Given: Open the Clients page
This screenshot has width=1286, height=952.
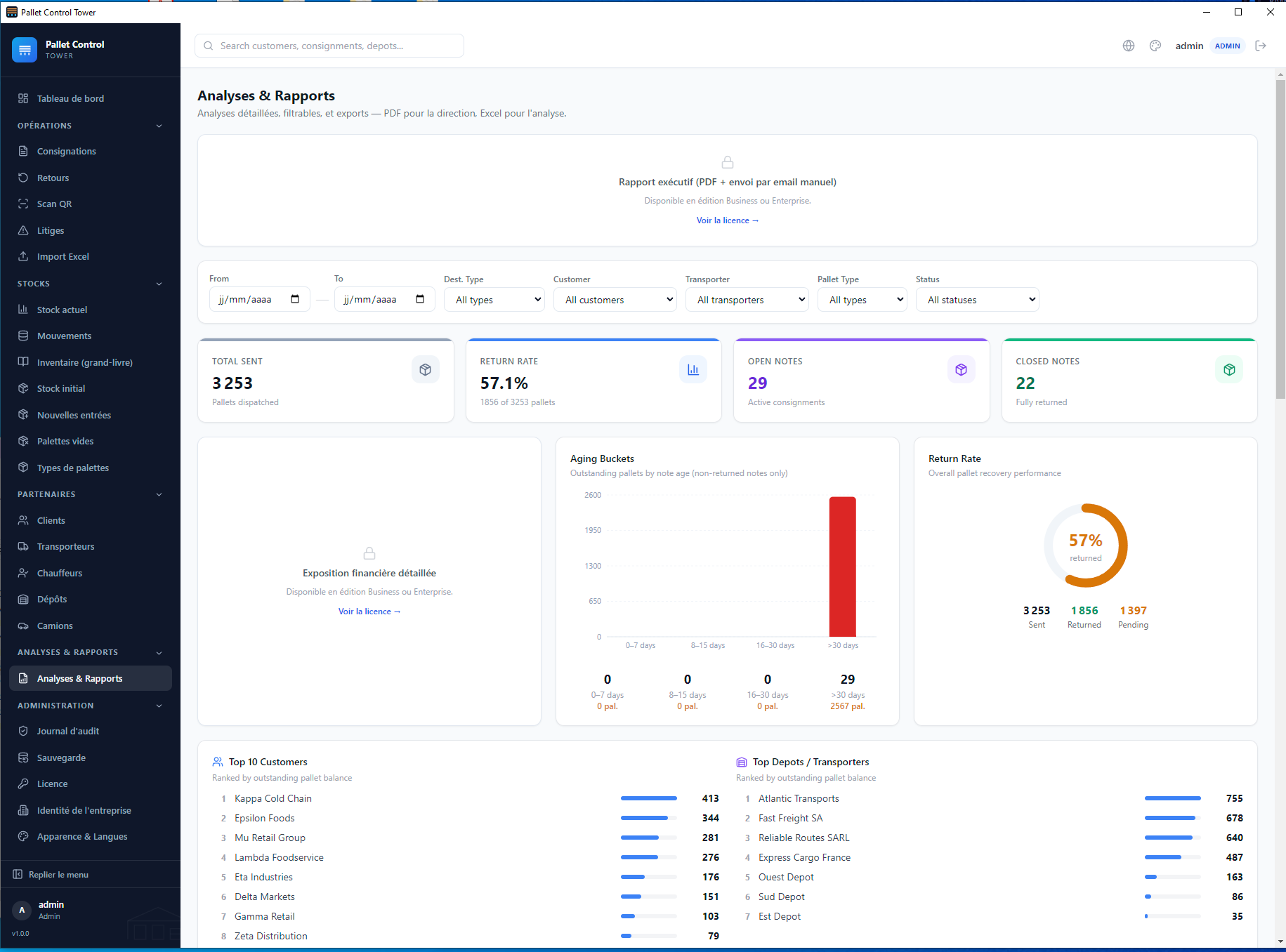Looking at the screenshot, I should pos(90,520).
